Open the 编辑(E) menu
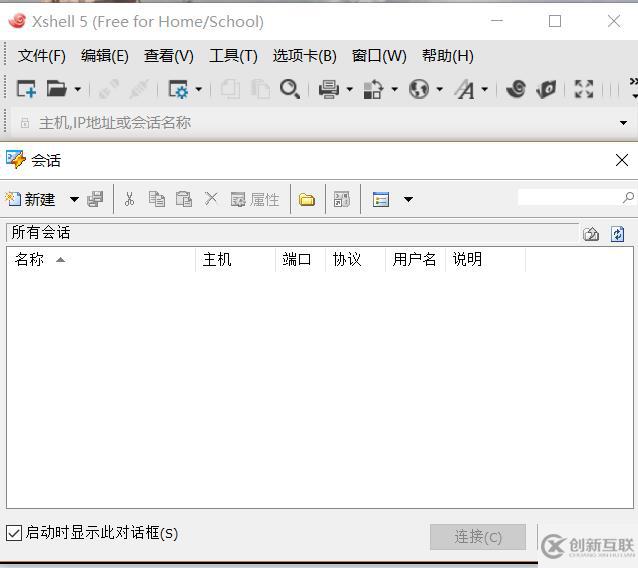The width and height of the screenshot is (638, 568). point(105,56)
